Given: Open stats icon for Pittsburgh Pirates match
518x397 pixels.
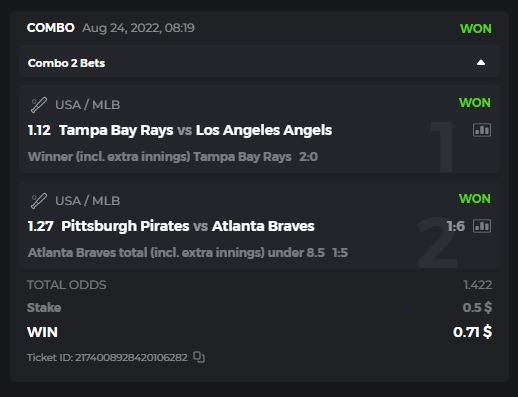Looking at the screenshot, I should [482, 226].
